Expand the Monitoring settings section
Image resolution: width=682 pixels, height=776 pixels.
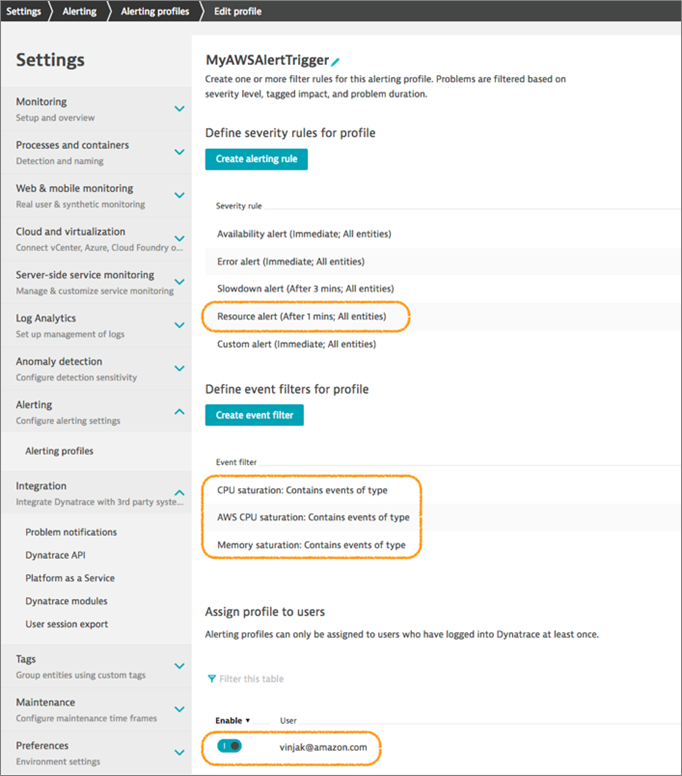pyautogui.click(x=180, y=109)
